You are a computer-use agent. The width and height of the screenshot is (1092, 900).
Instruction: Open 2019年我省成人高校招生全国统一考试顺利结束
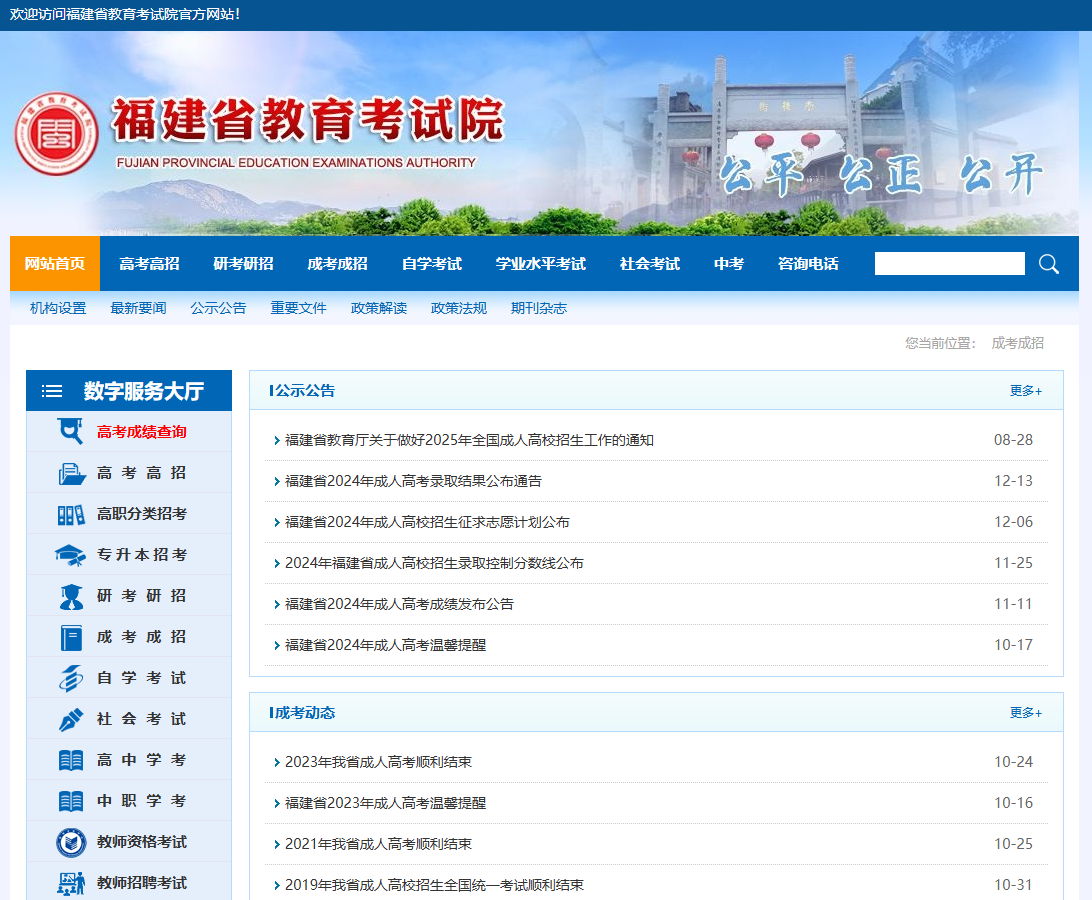click(x=434, y=885)
